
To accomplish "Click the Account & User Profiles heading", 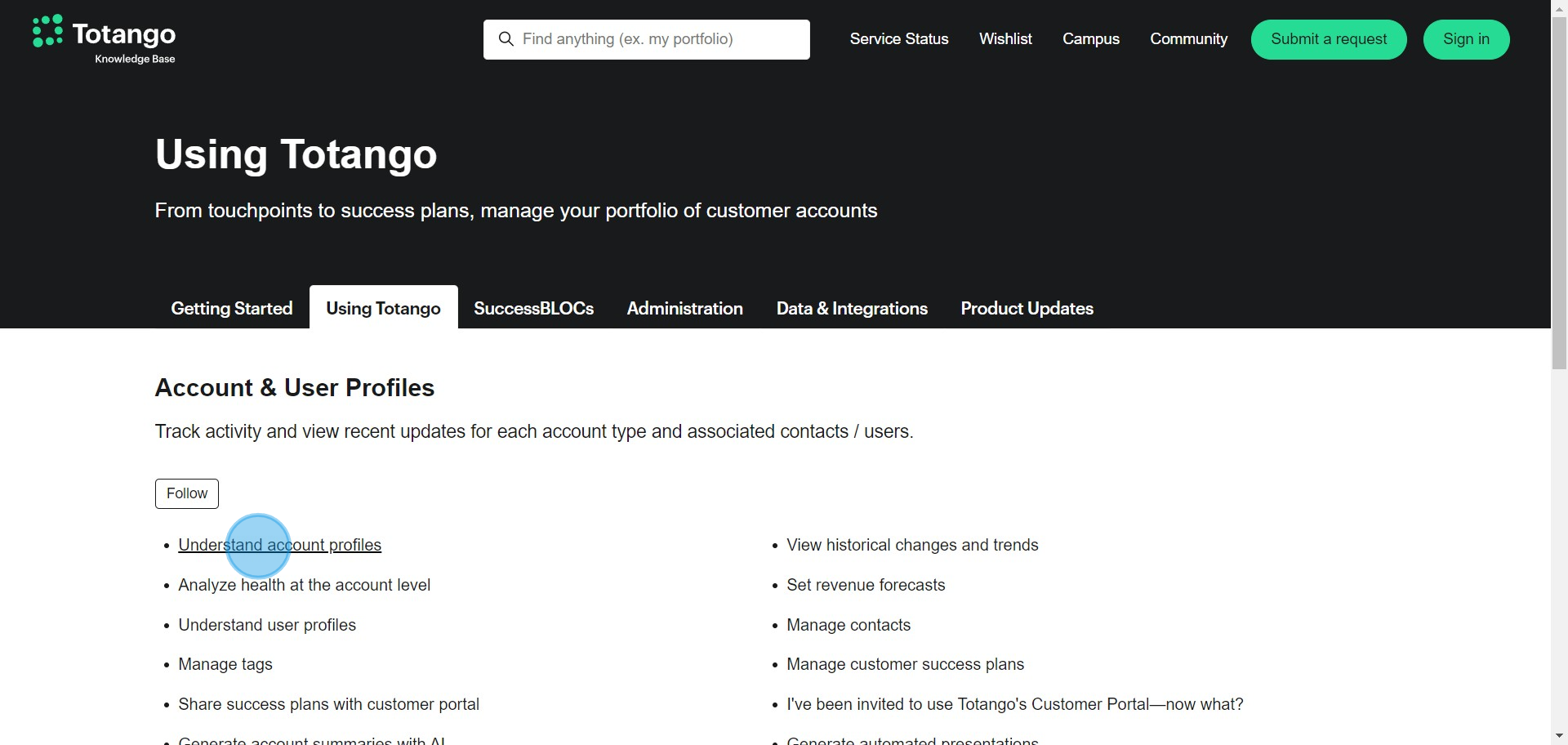I will tap(295, 388).
